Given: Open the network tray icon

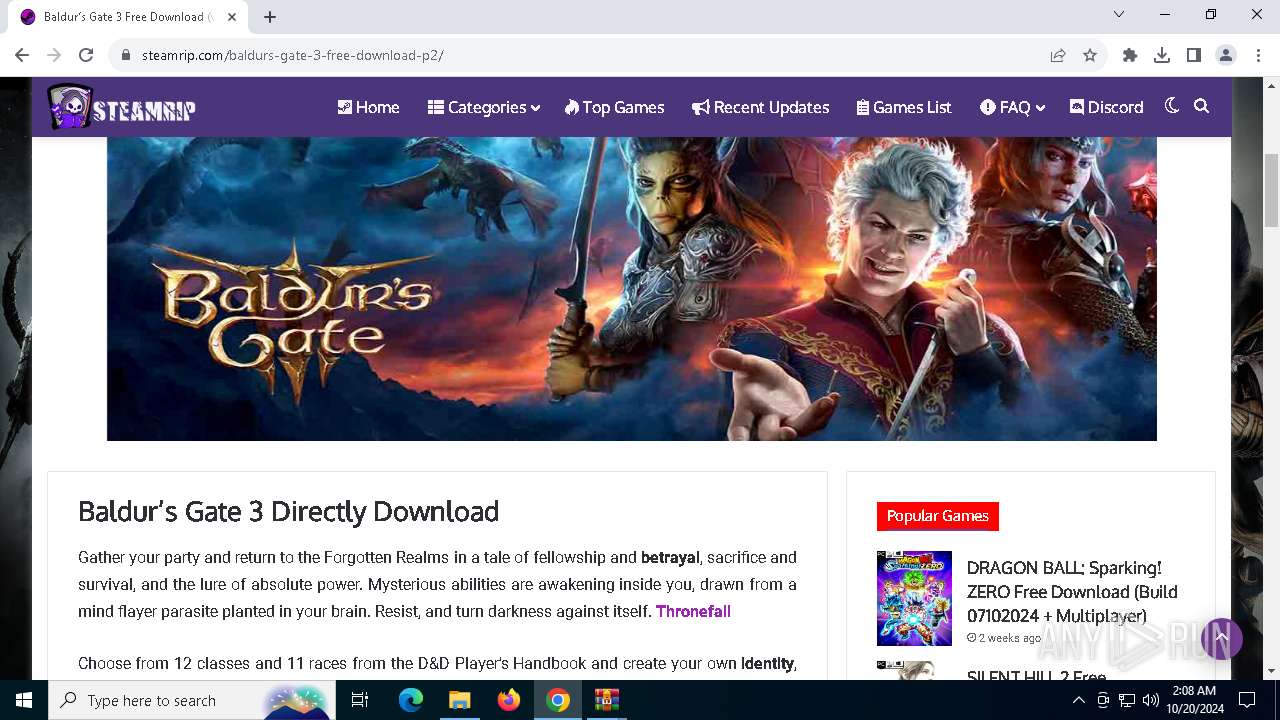Looking at the screenshot, I should point(1127,700).
